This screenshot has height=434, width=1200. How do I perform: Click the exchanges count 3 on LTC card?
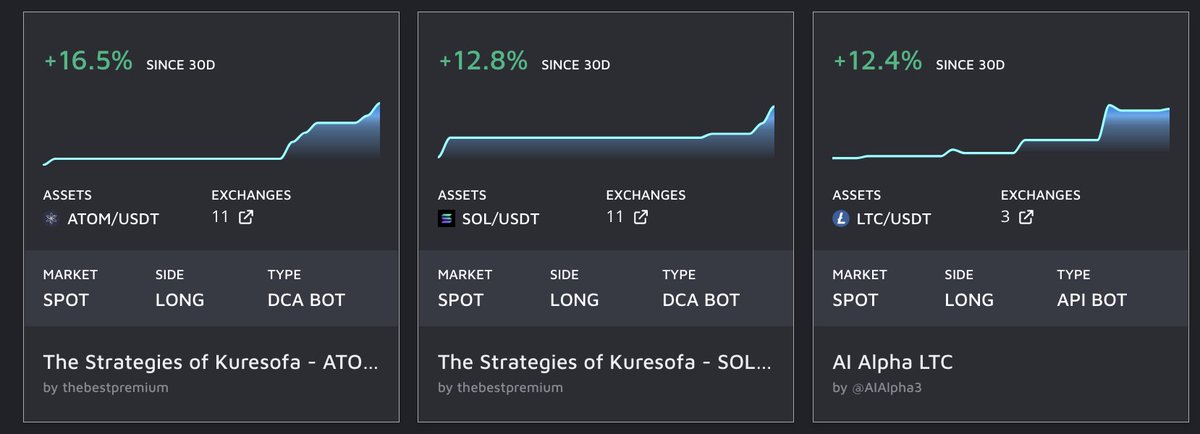[1006, 216]
